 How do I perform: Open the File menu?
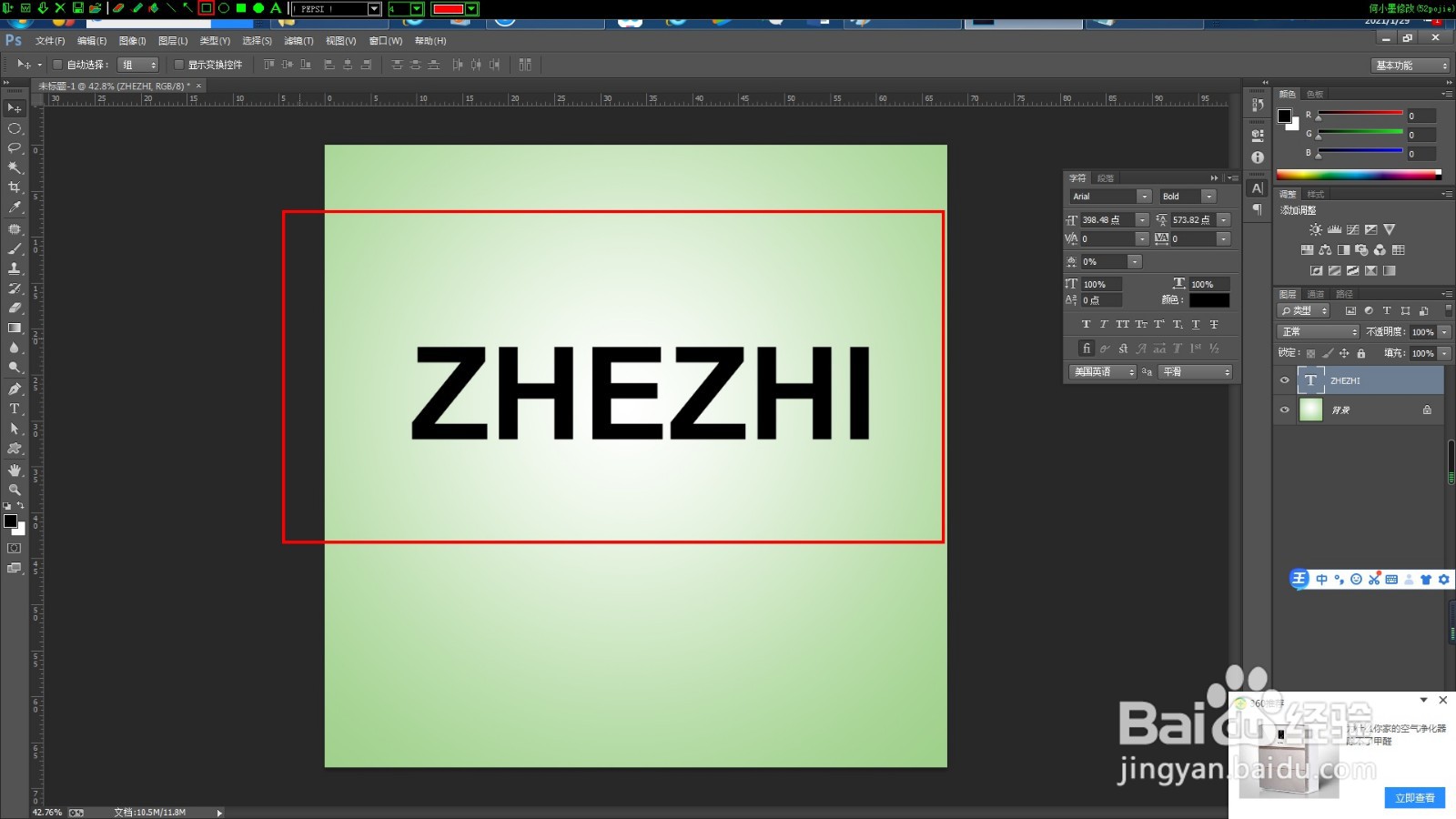(x=50, y=41)
